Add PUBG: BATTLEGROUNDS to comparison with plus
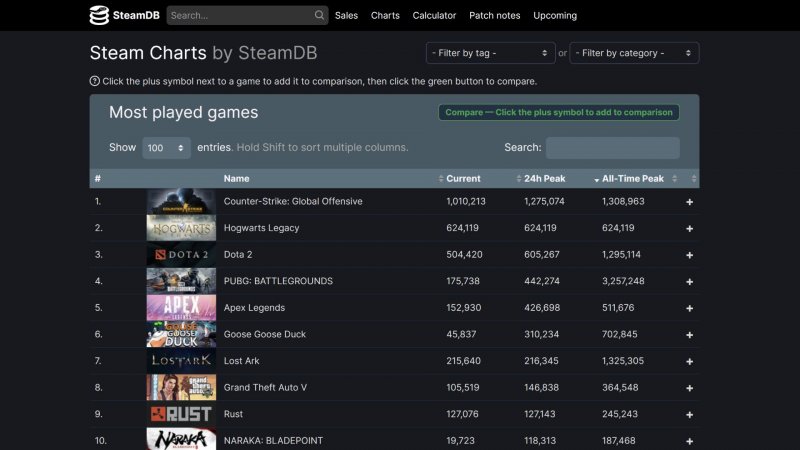Screen dimensions: 800x450 [689, 282]
